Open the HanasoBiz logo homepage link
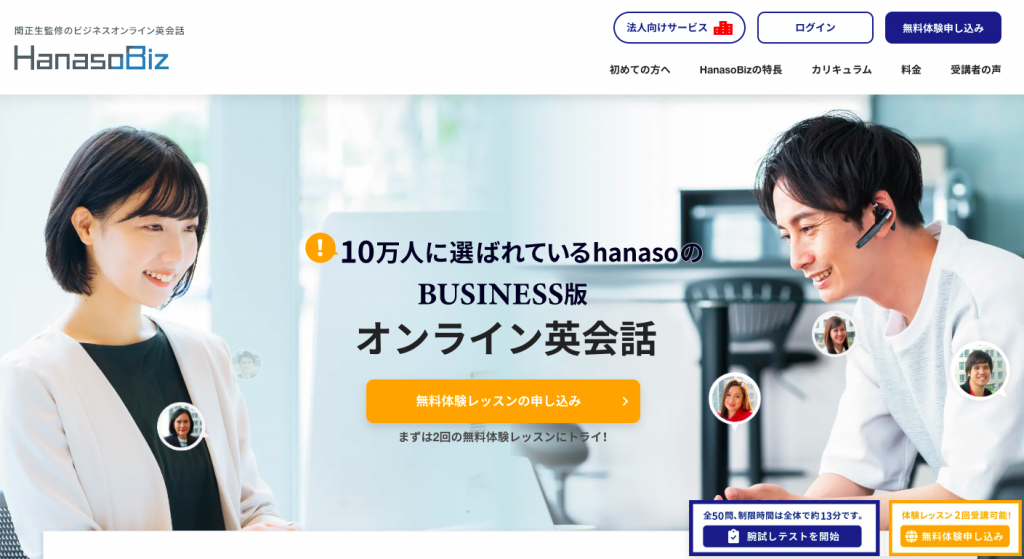The height and width of the screenshot is (559, 1024). click(91, 57)
